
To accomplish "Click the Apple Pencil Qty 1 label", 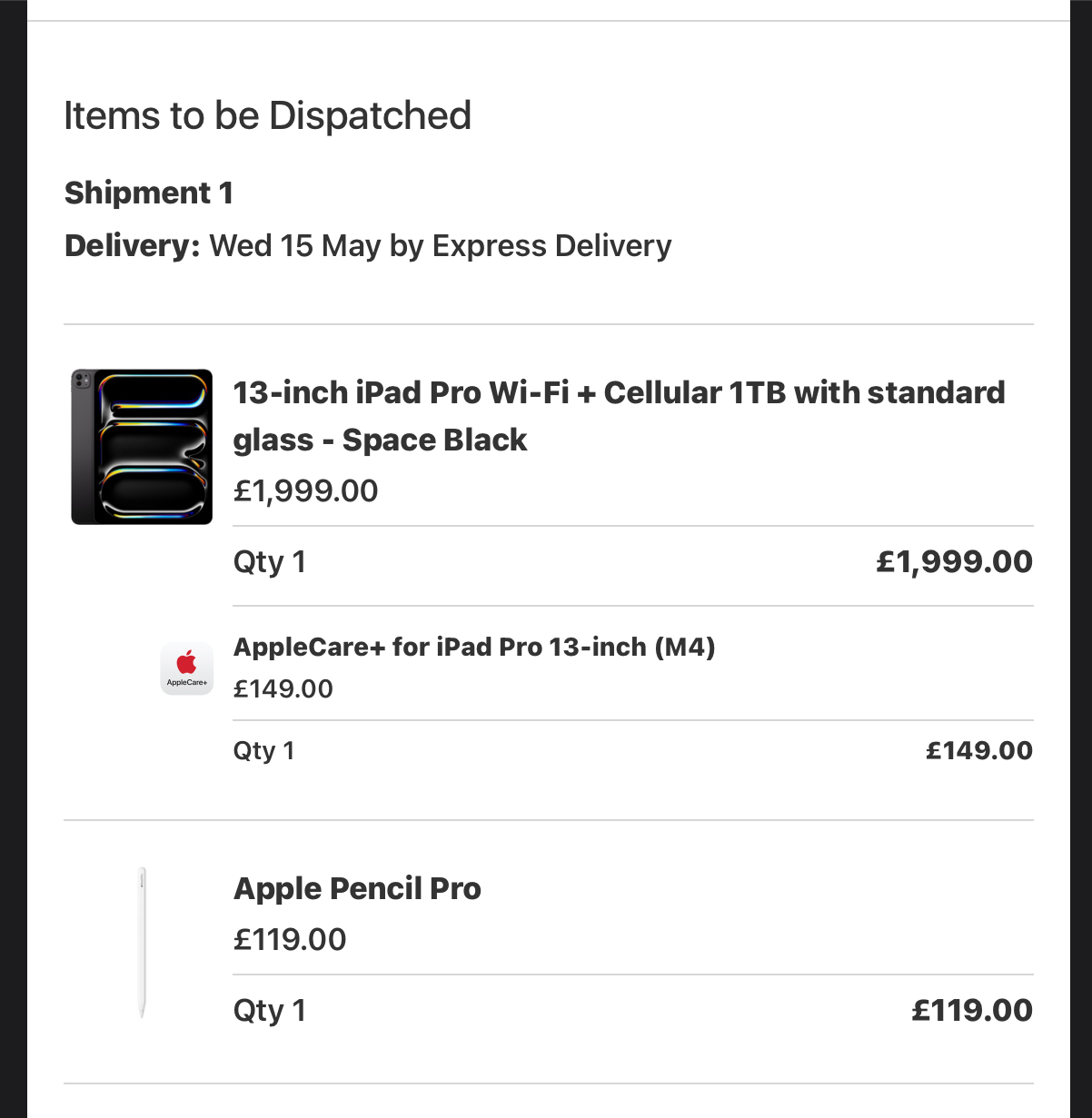I will pyautogui.click(x=270, y=1011).
